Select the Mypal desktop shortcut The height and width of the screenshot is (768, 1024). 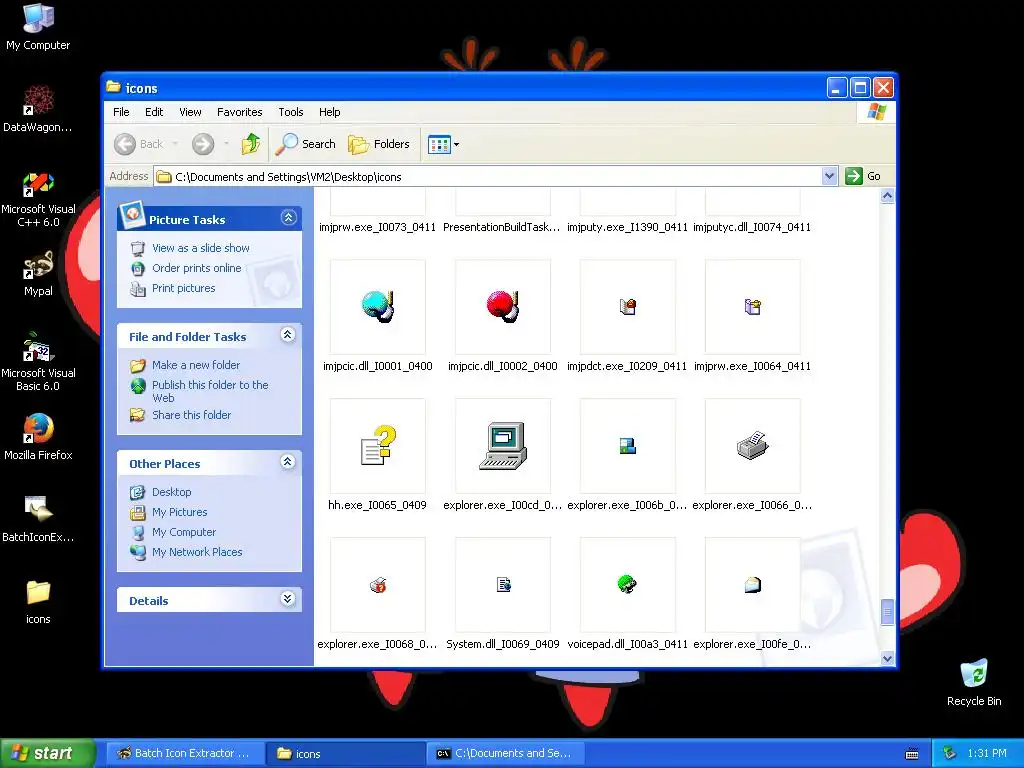tap(38, 274)
